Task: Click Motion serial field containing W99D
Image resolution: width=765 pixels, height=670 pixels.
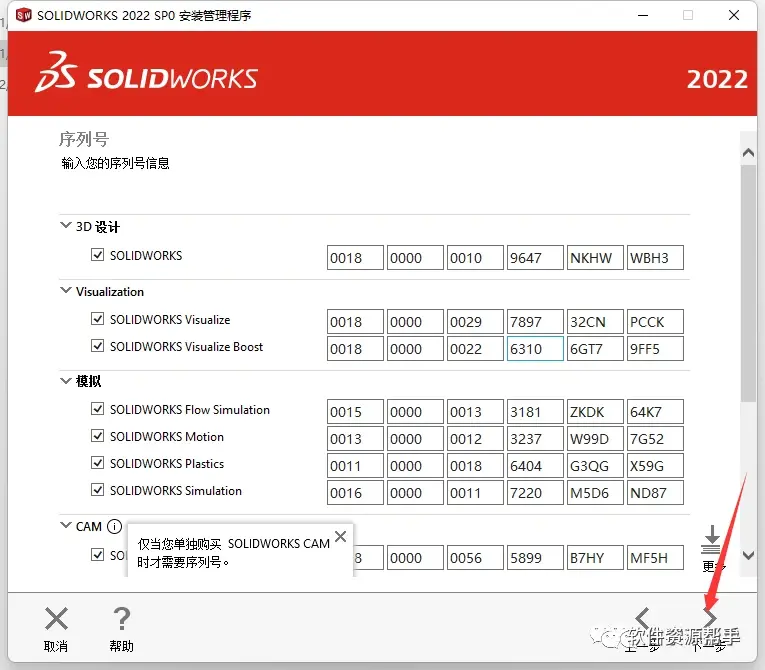Action: click(x=595, y=439)
